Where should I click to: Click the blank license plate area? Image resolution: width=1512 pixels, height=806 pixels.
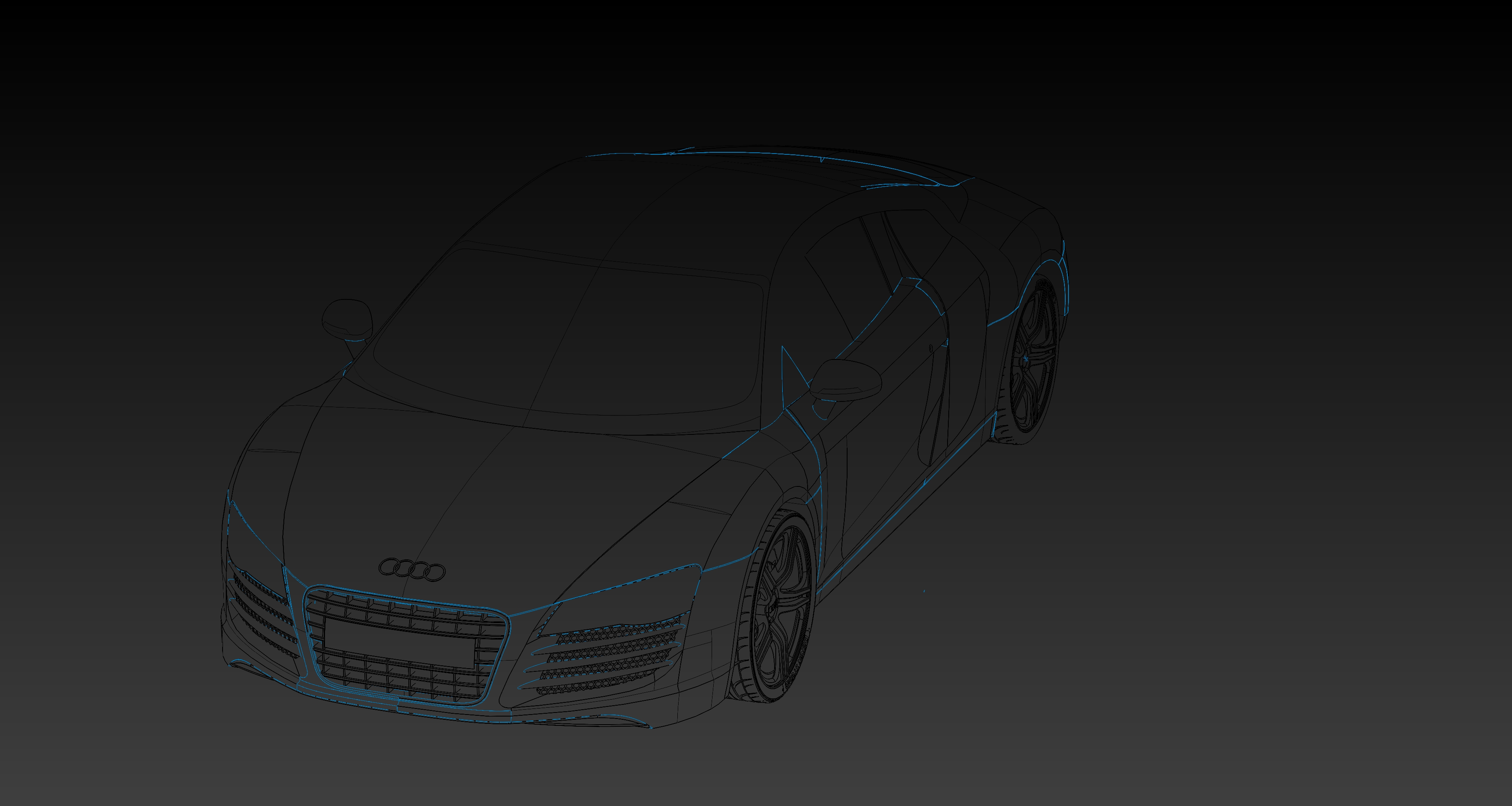399,644
